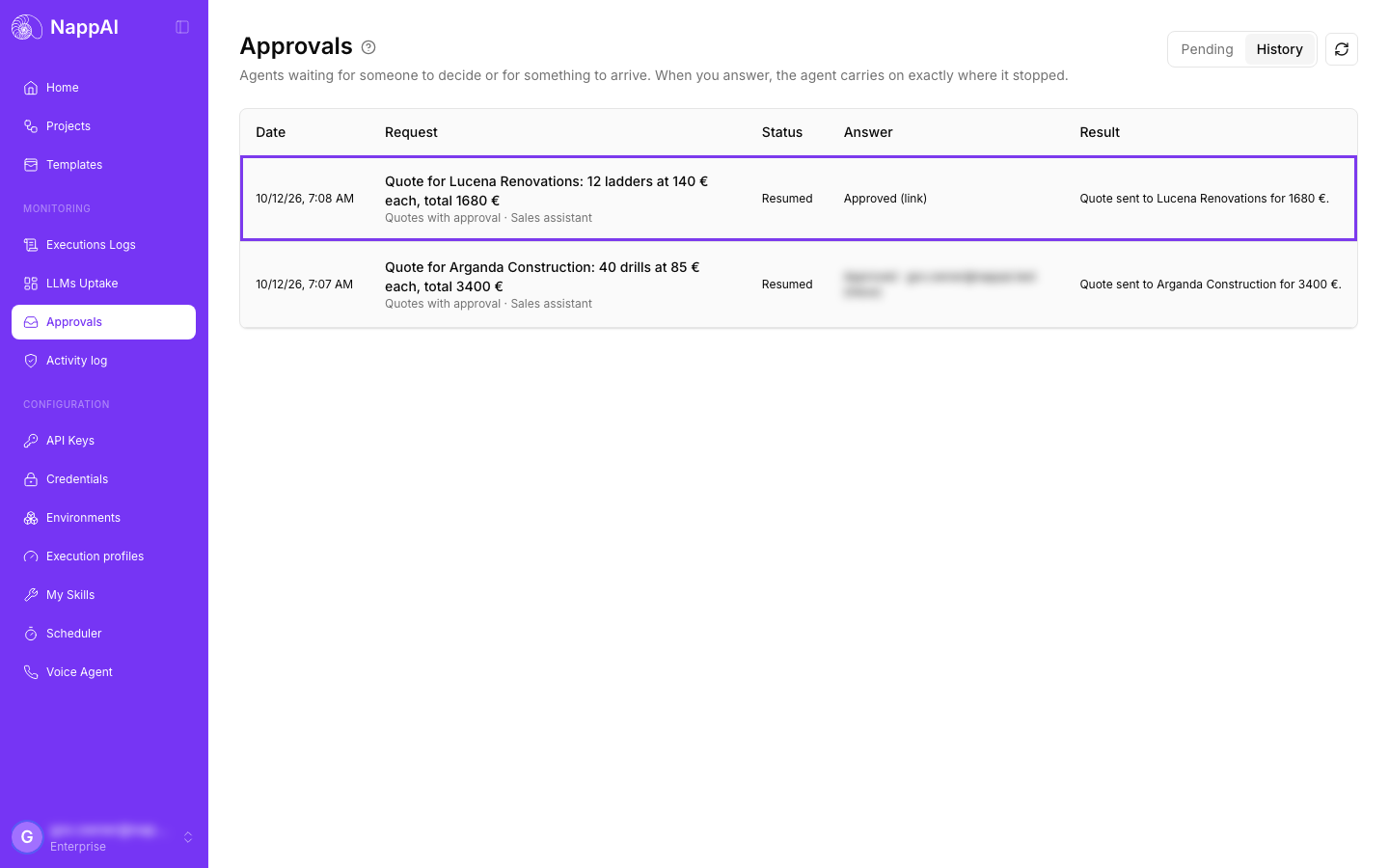Click the help icon beside Approvals title
Viewport: 1389px width, 868px height.
point(368,47)
